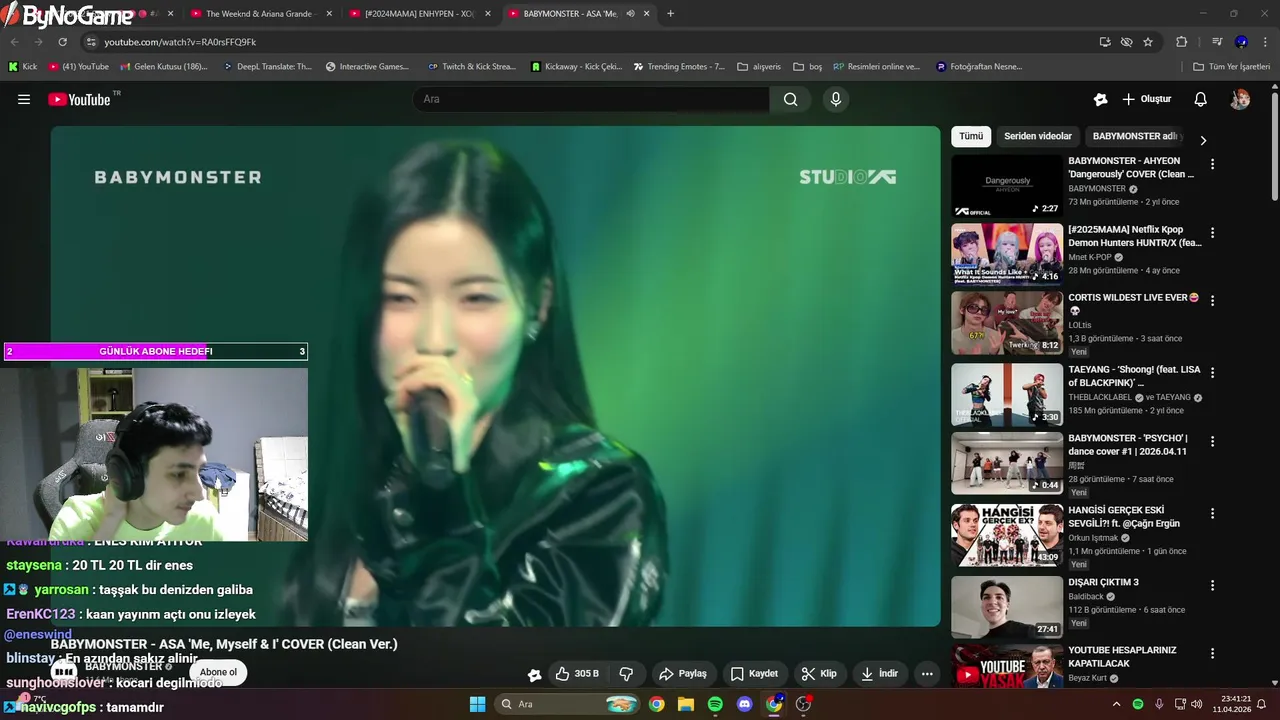Bookmark this page with the star icon
Image resolution: width=1280 pixels, height=720 pixels.
click(1148, 42)
